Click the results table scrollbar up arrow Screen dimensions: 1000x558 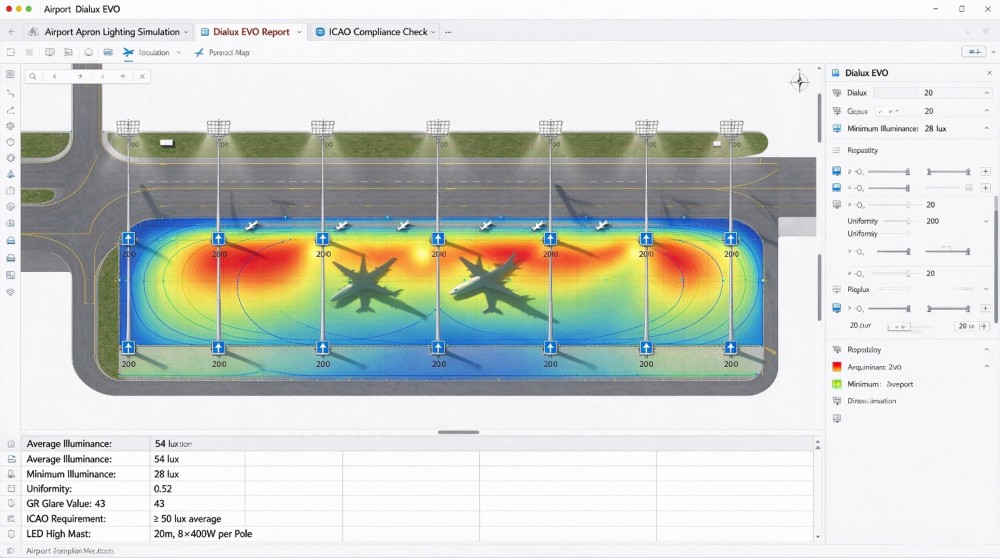818,443
